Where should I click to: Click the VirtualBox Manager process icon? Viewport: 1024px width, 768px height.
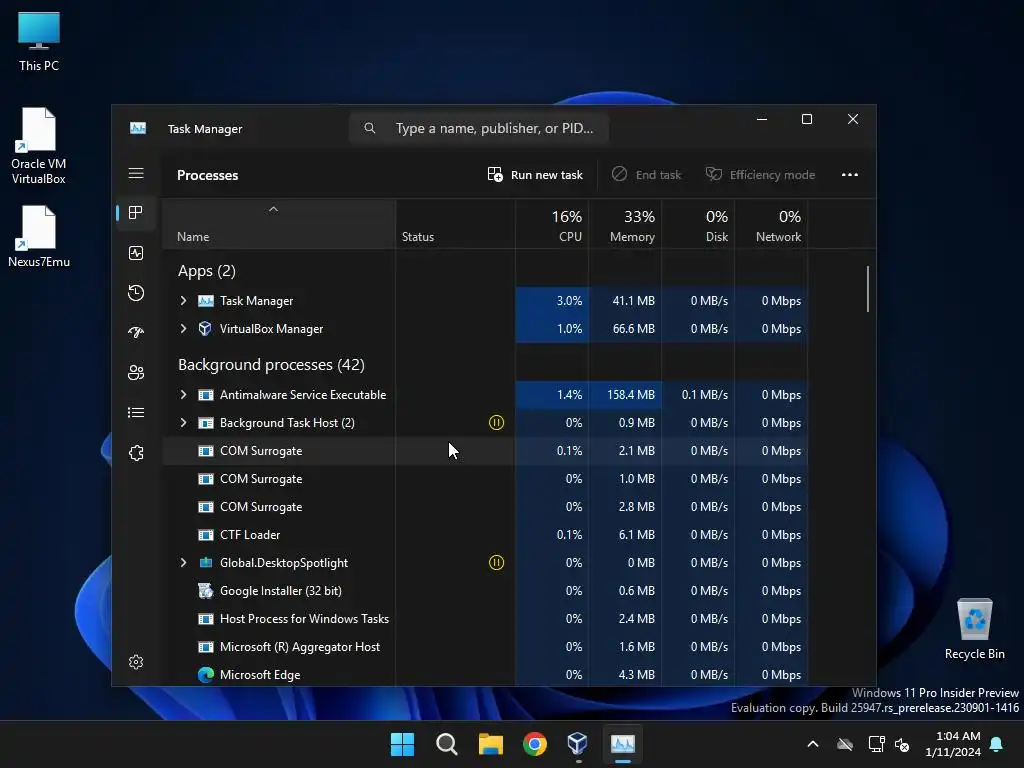[x=206, y=328]
